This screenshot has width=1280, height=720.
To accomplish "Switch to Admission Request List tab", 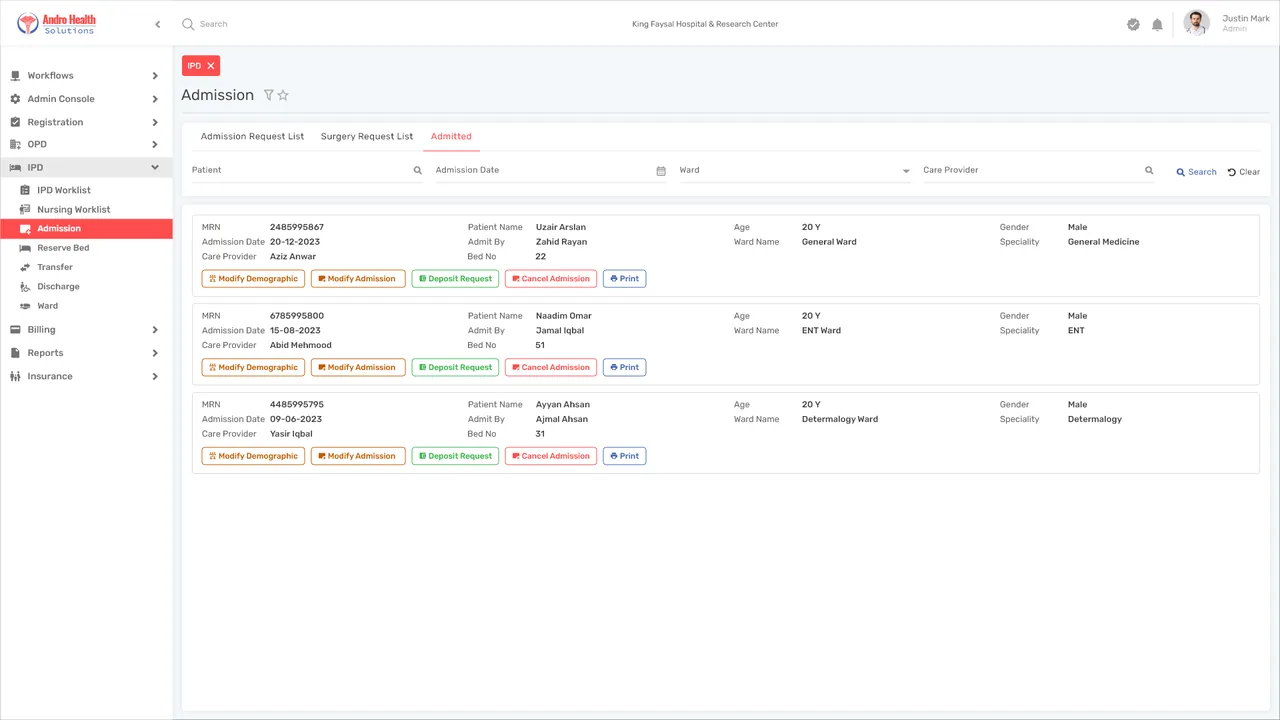I will 252,136.
